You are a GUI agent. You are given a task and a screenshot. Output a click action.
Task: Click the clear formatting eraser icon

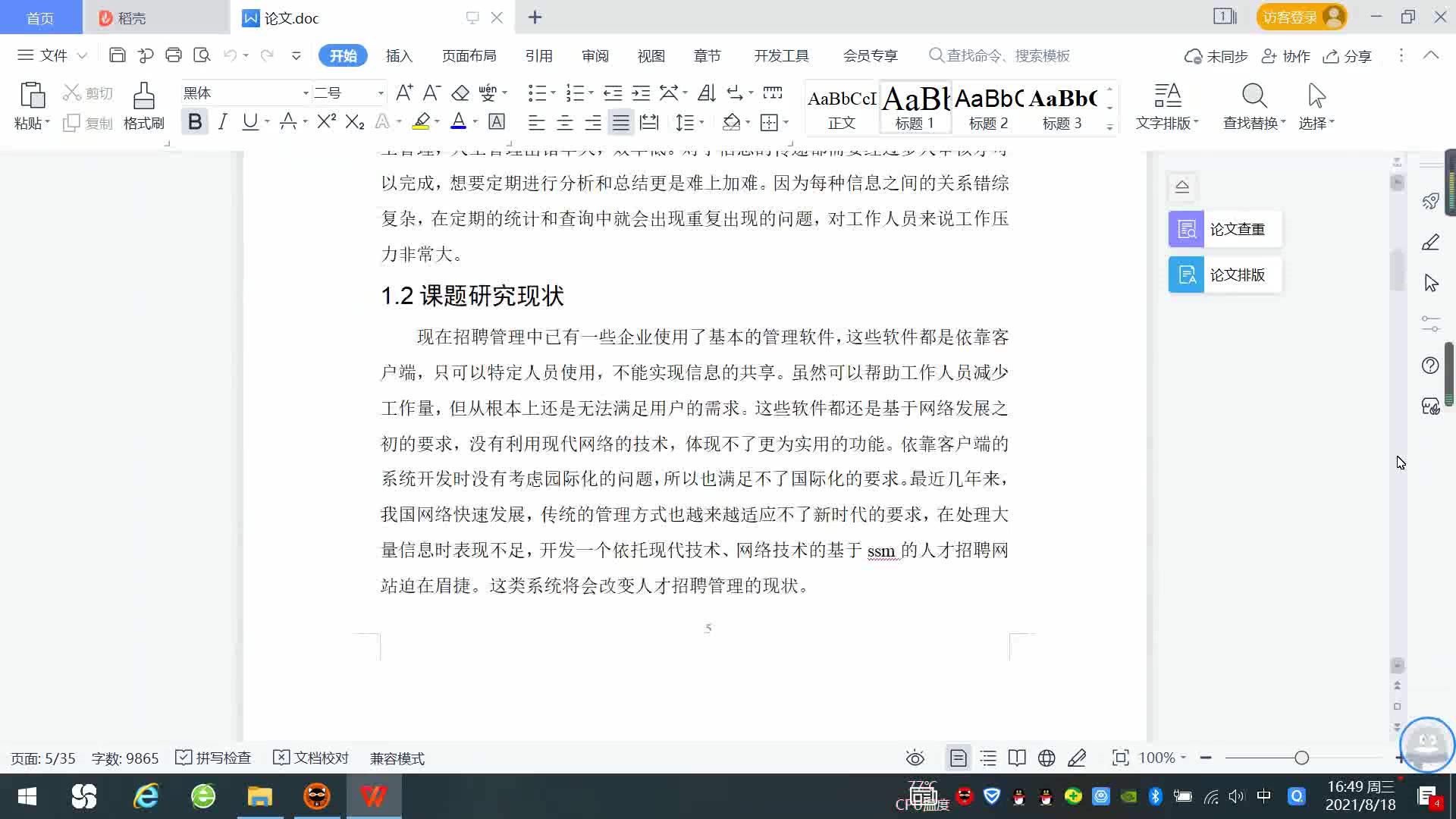click(460, 93)
